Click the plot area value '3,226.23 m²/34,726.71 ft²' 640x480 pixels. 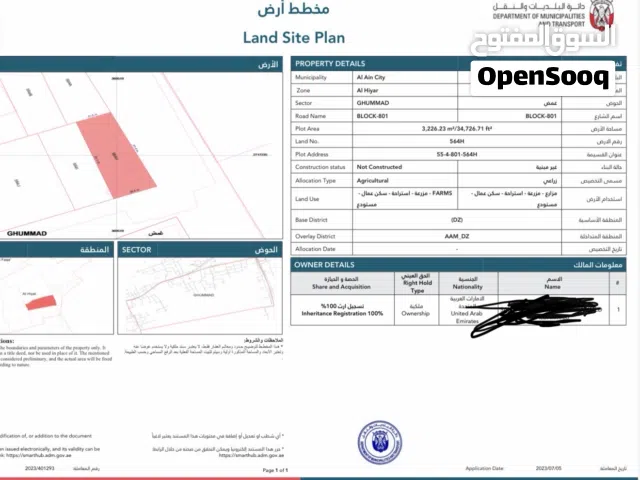tap(457, 129)
